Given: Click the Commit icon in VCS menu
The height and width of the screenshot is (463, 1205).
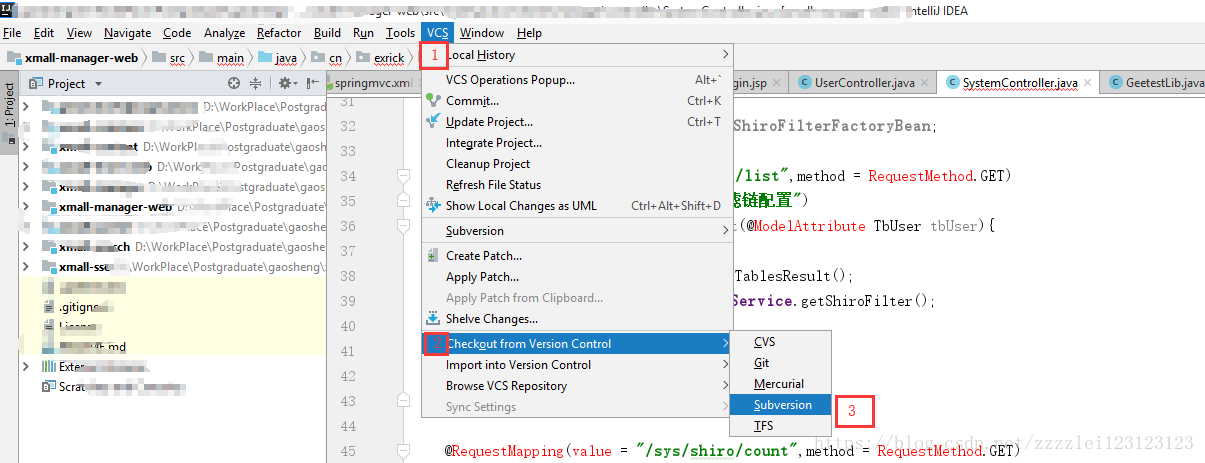Looking at the screenshot, I should click(433, 100).
